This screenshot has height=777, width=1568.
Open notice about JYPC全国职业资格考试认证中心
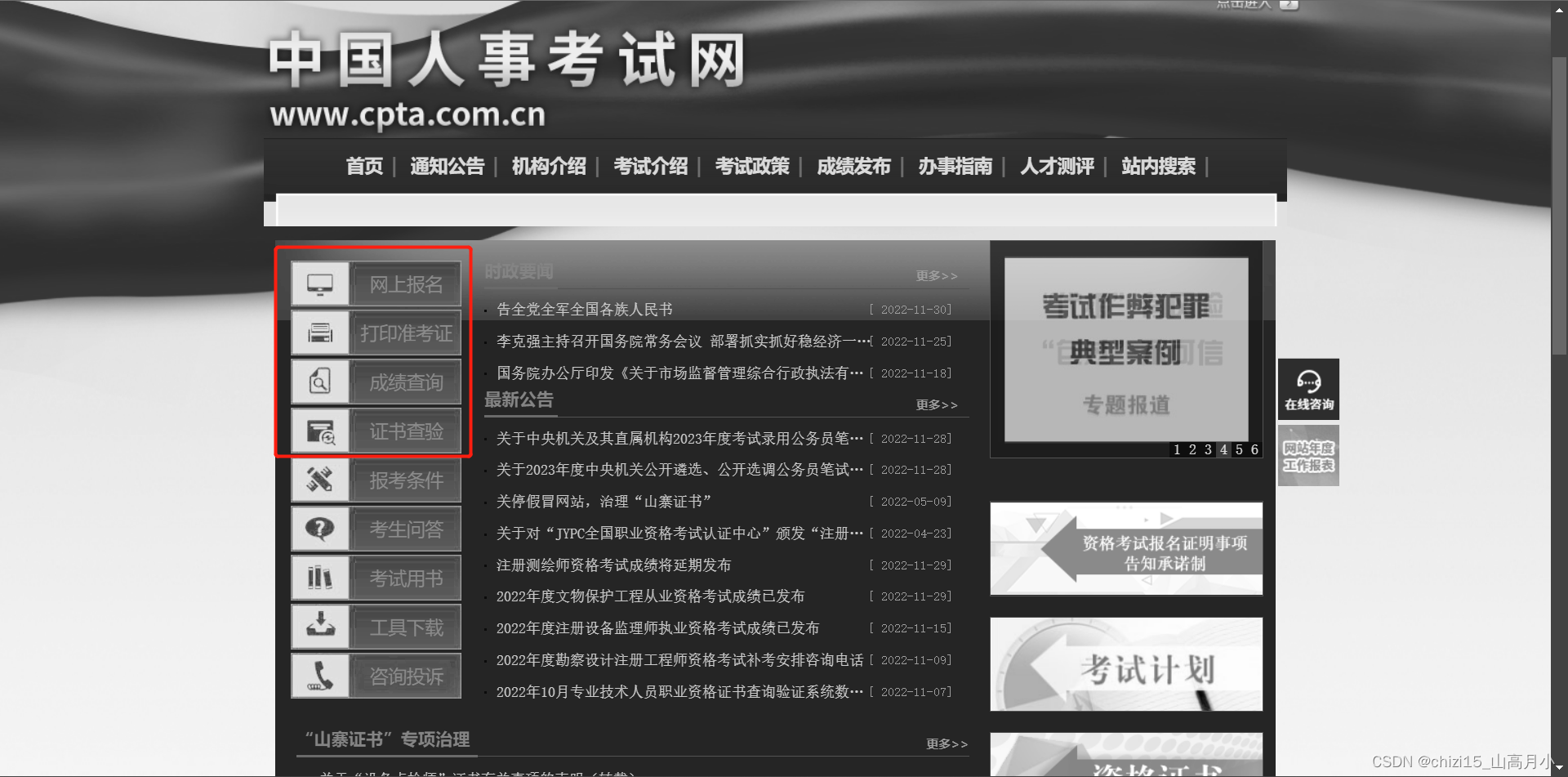[x=679, y=534]
